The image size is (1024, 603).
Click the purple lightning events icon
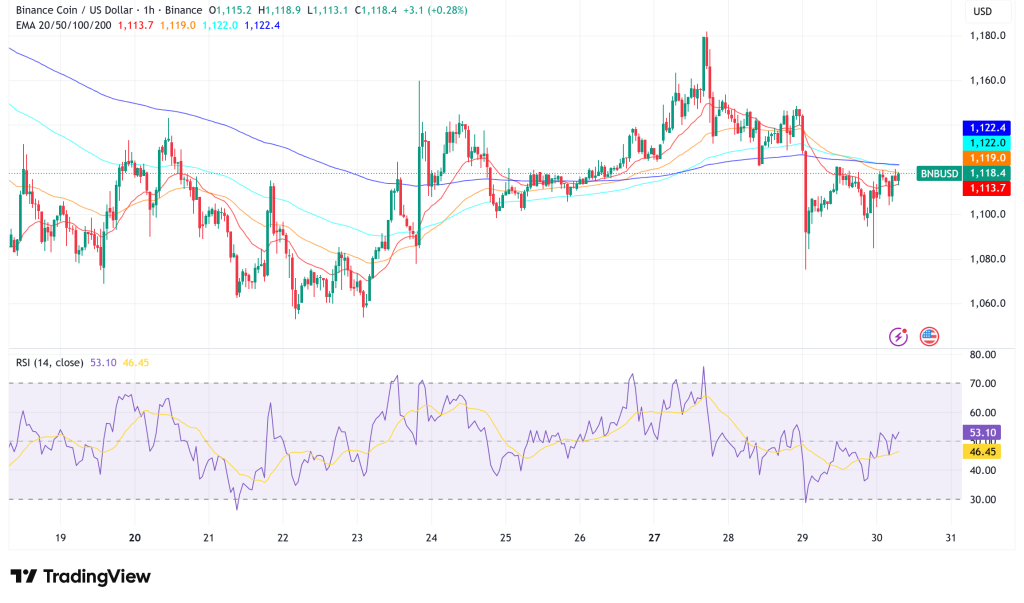[897, 338]
